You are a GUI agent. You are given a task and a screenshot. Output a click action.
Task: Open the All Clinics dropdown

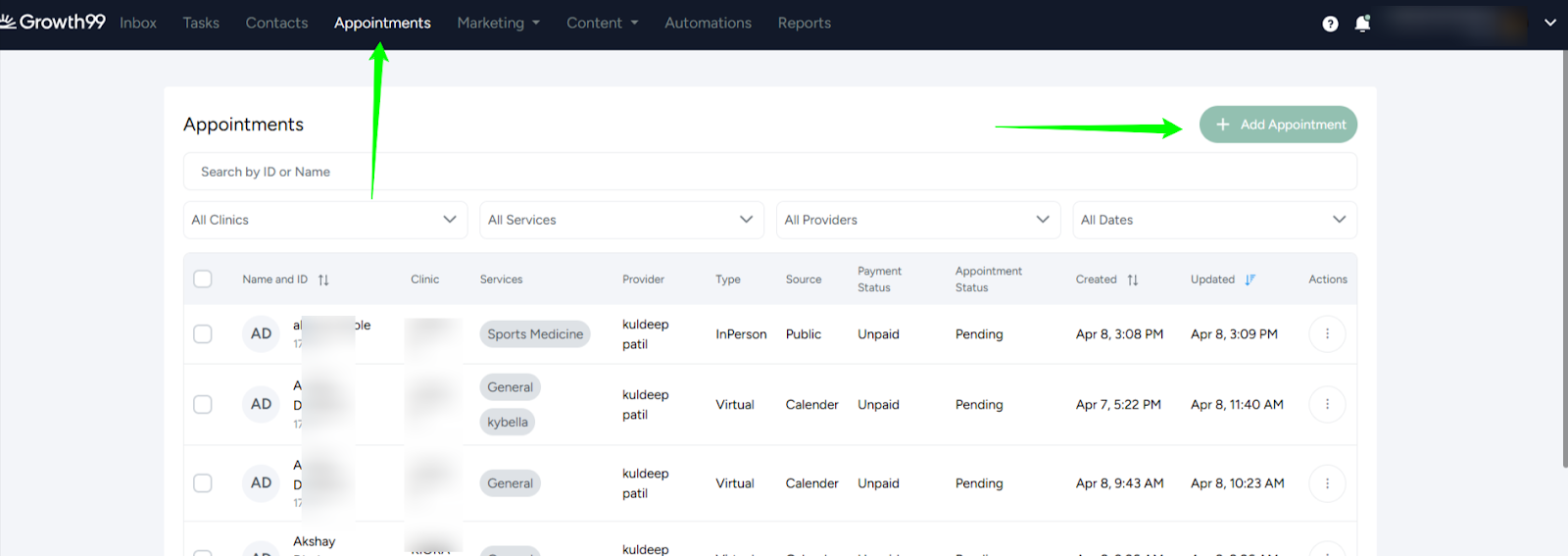point(325,220)
